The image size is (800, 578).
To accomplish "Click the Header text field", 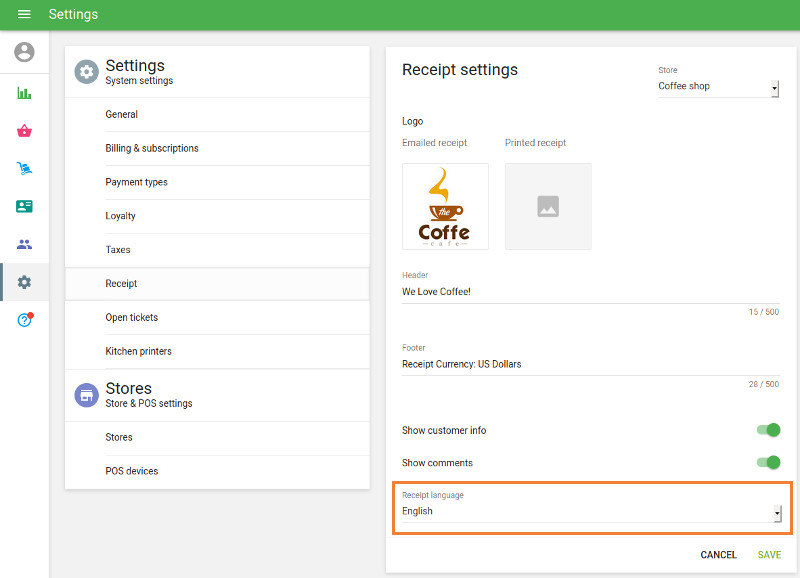I will tap(590, 292).
